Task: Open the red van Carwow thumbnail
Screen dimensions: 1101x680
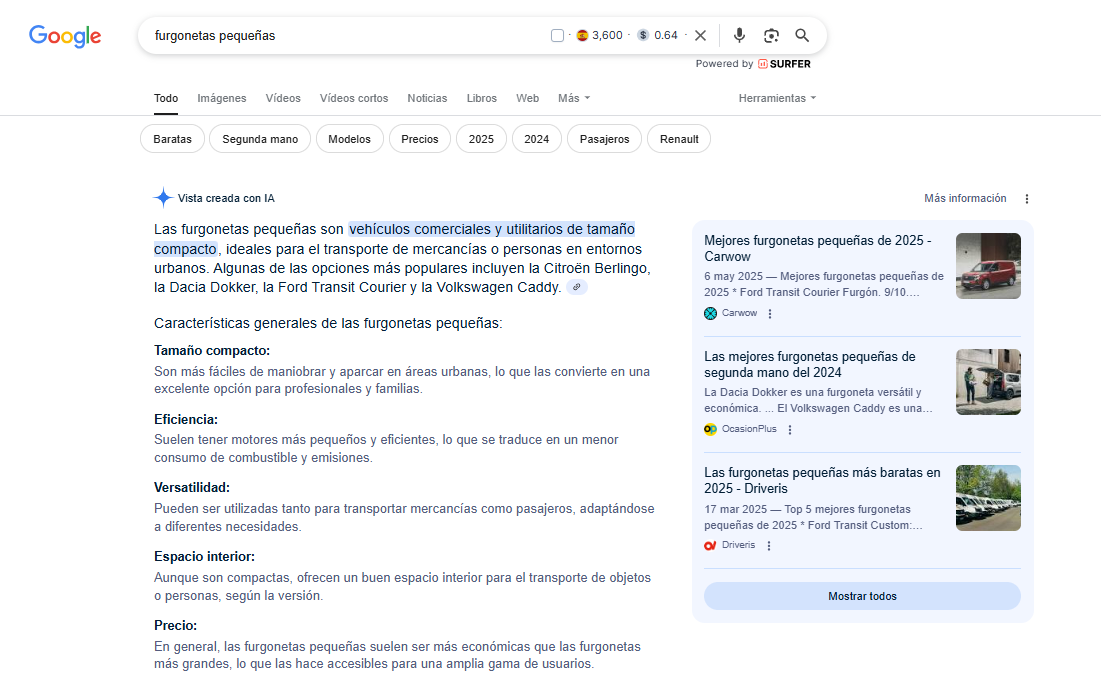Action: pyautogui.click(x=988, y=266)
